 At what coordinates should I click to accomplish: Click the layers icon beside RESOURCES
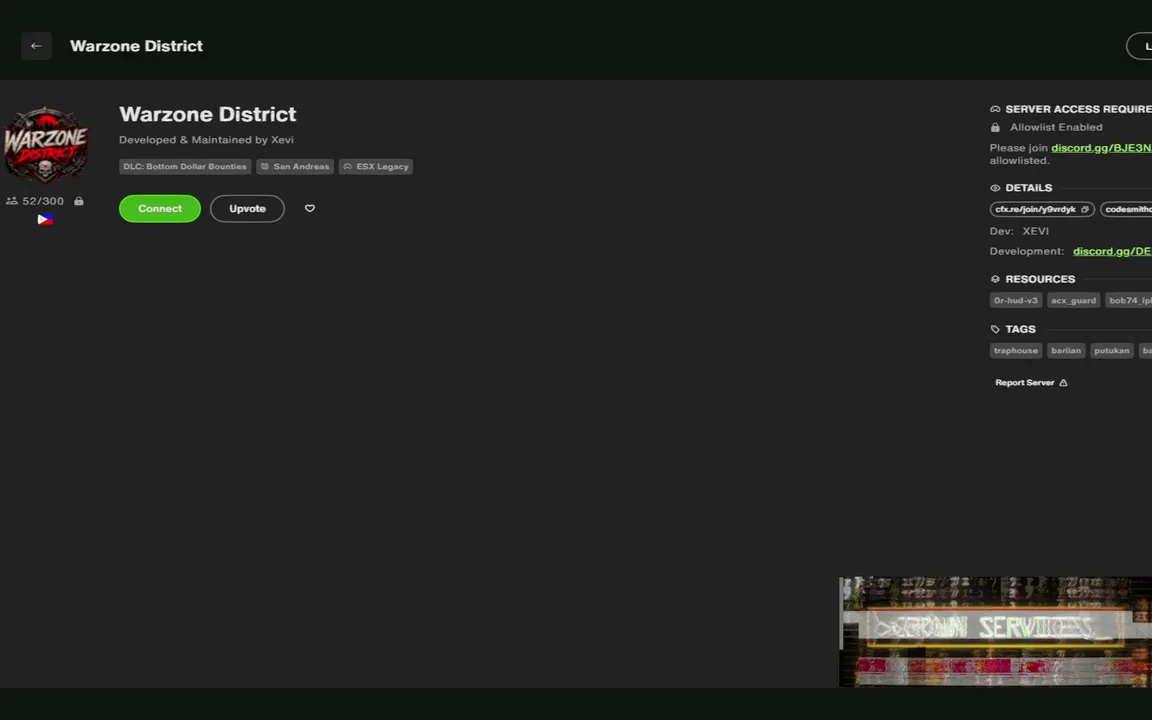coord(996,279)
